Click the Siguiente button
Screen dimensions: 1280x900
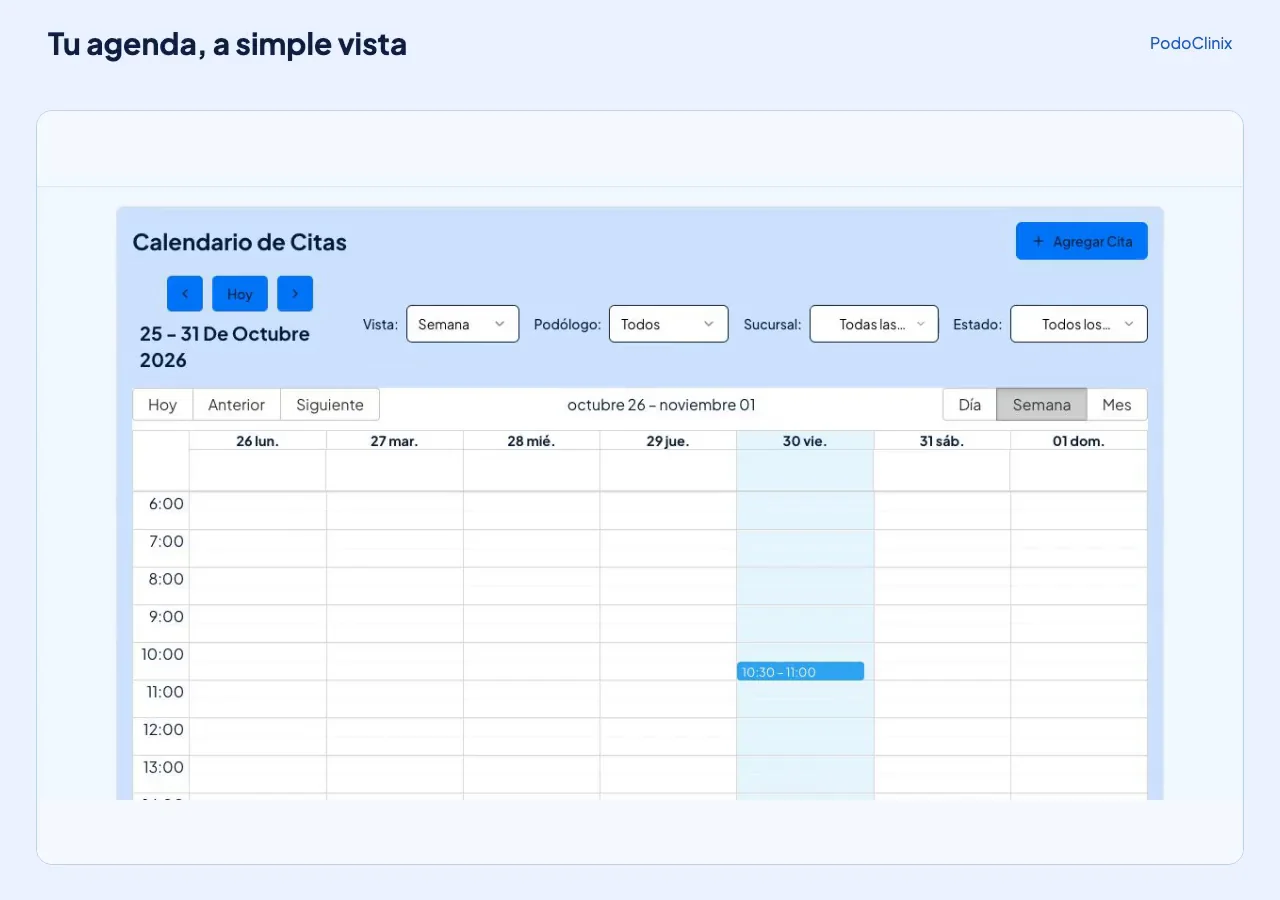click(330, 405)
